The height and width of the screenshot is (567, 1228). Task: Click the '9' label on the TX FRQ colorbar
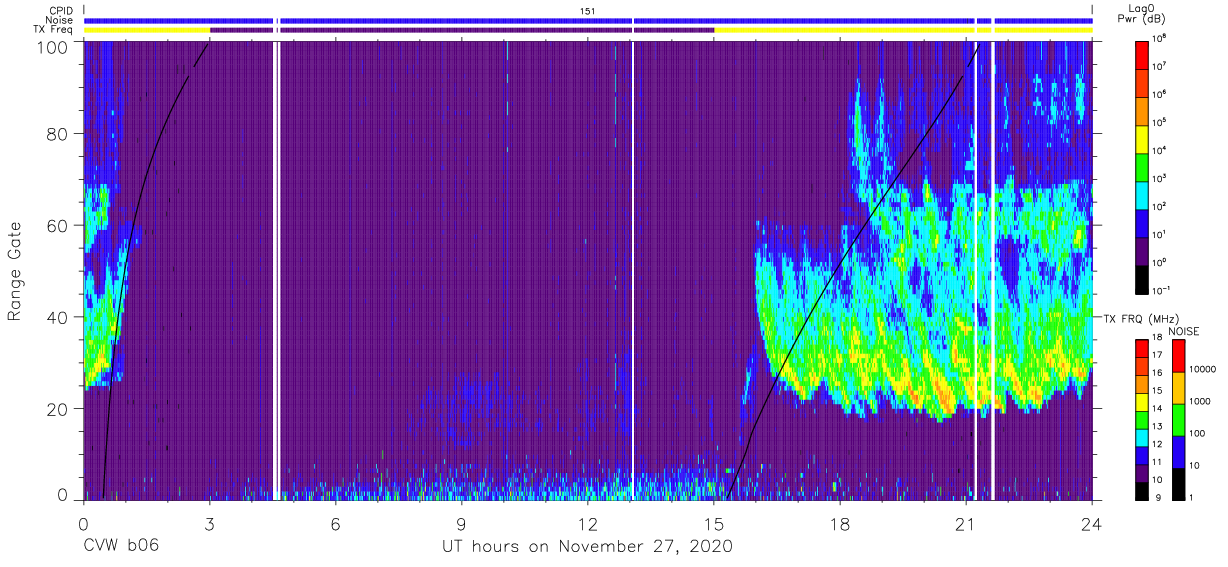pos(1157,497)
